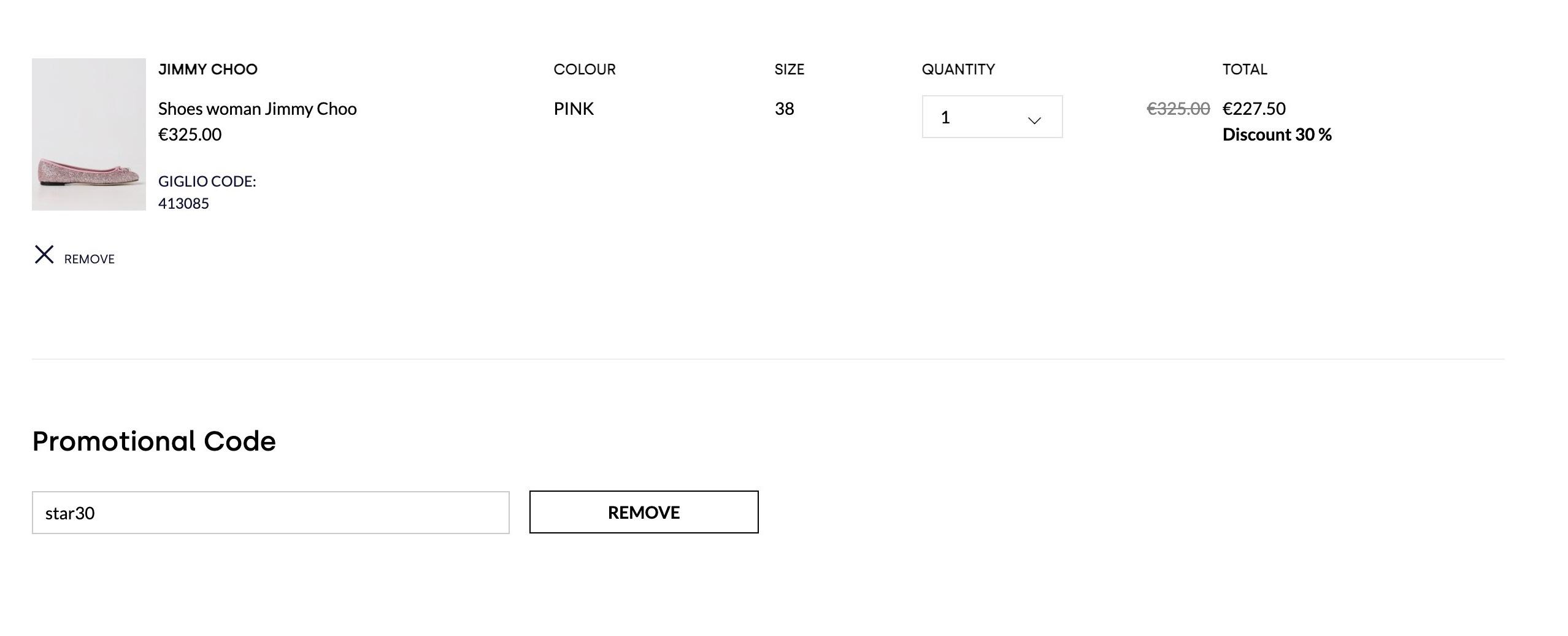Click the Giglio code 413085
This screenshot has width=1568, height=636.
(183, 203)
